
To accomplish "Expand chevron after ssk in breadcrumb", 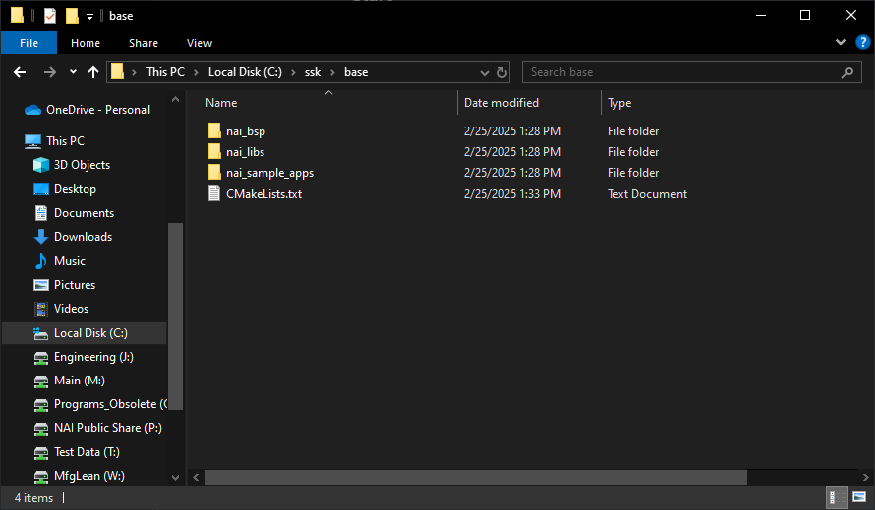I will pos(333,72).
